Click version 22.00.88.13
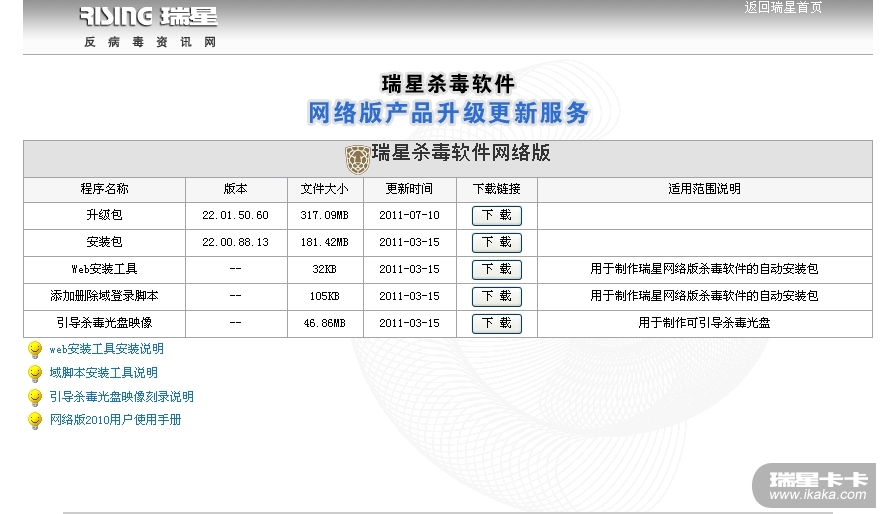Screen dimensions: 885x514 click(x=235, y=243)
